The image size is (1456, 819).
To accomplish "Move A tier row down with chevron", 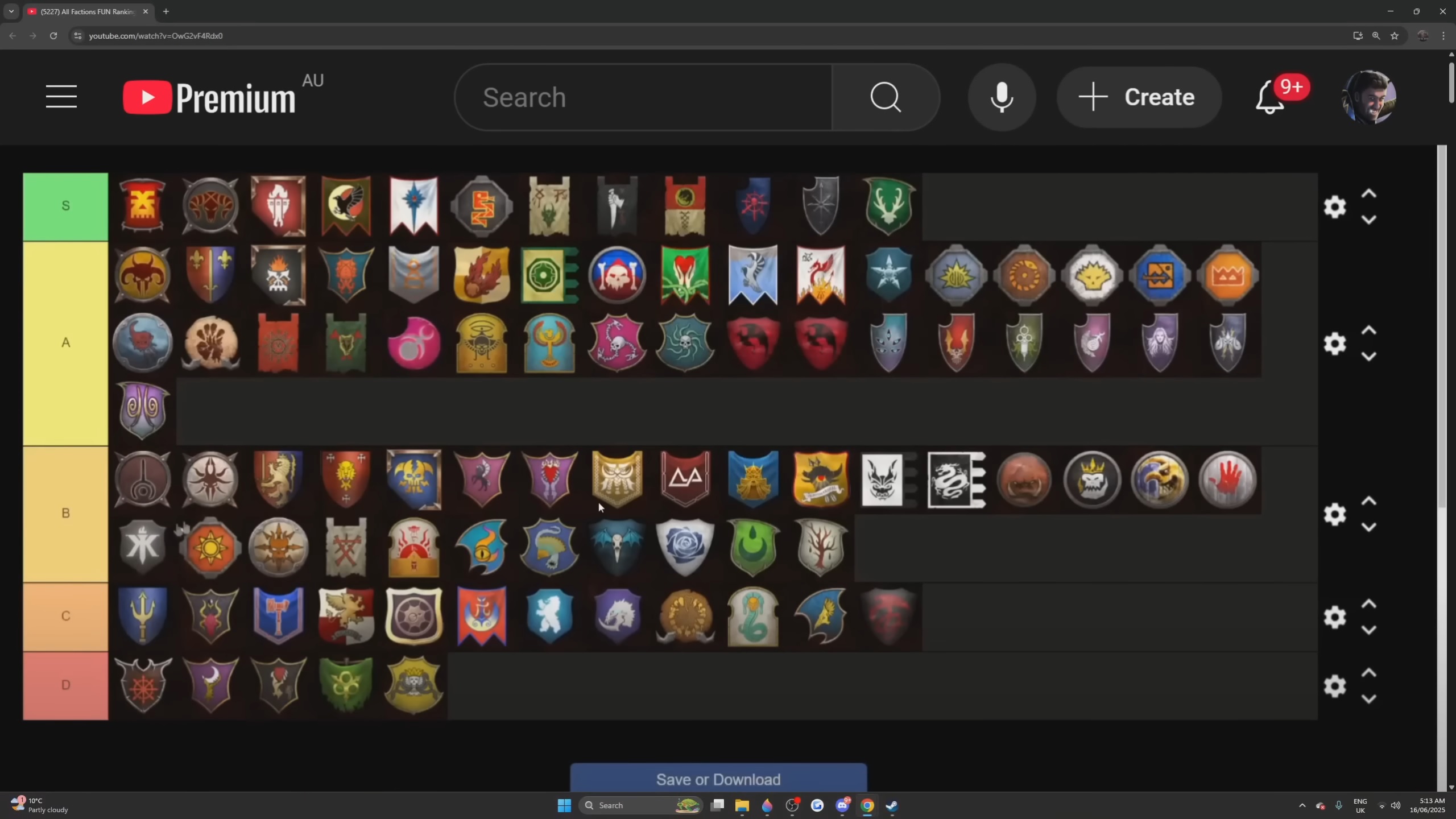I will 1368,357.
